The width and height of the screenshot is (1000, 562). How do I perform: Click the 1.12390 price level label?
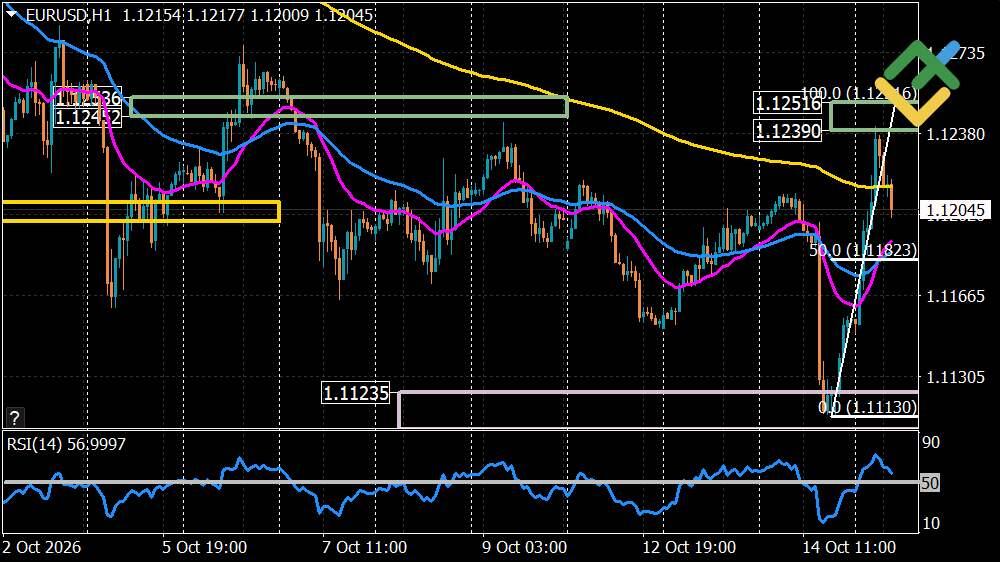(788, 131)
